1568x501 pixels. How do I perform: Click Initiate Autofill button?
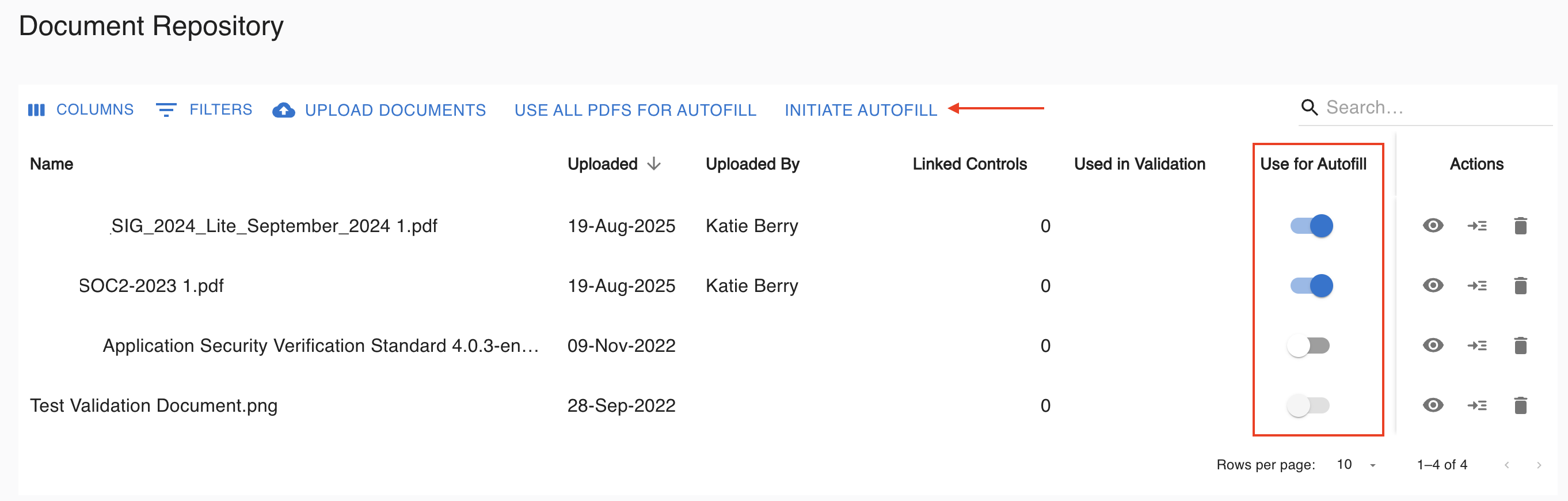tap(860, 109)
